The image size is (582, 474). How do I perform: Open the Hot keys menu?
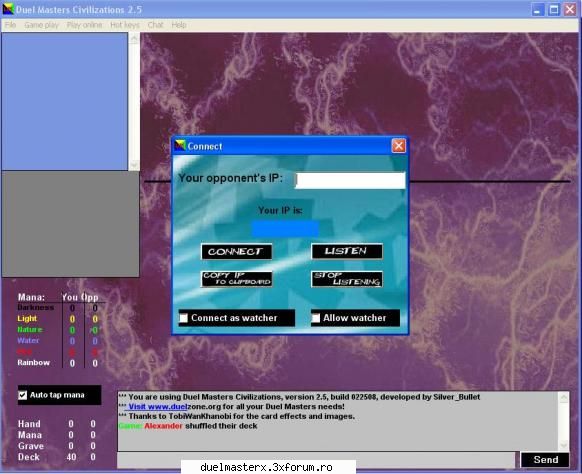[125, 25]
